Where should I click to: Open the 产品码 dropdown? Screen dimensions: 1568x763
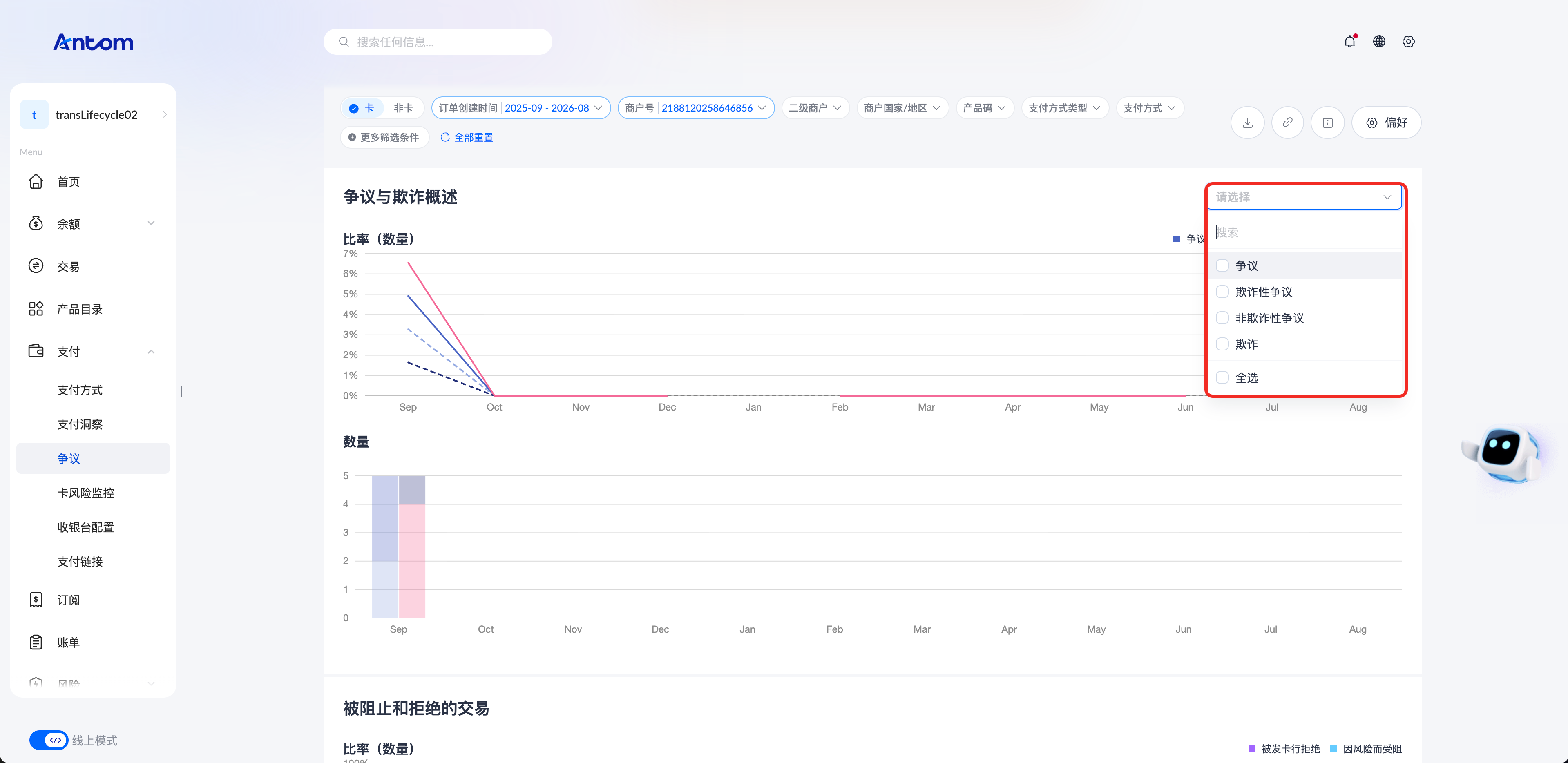coord(984,108)
